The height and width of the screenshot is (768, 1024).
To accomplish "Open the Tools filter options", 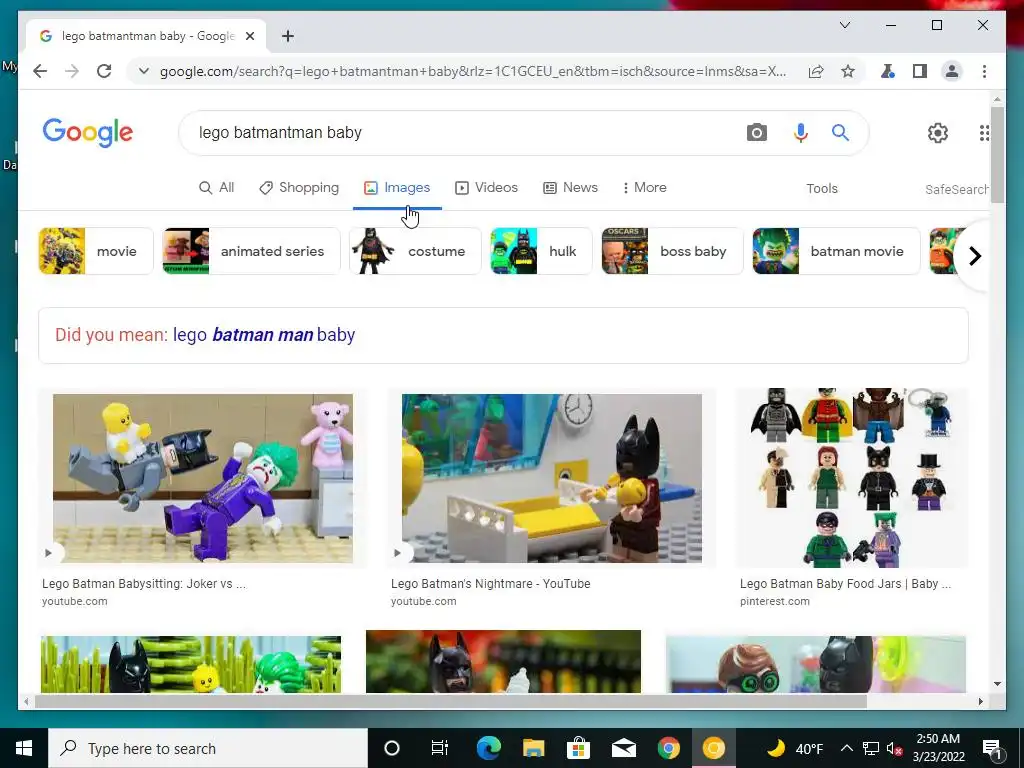I will [822, 188].
